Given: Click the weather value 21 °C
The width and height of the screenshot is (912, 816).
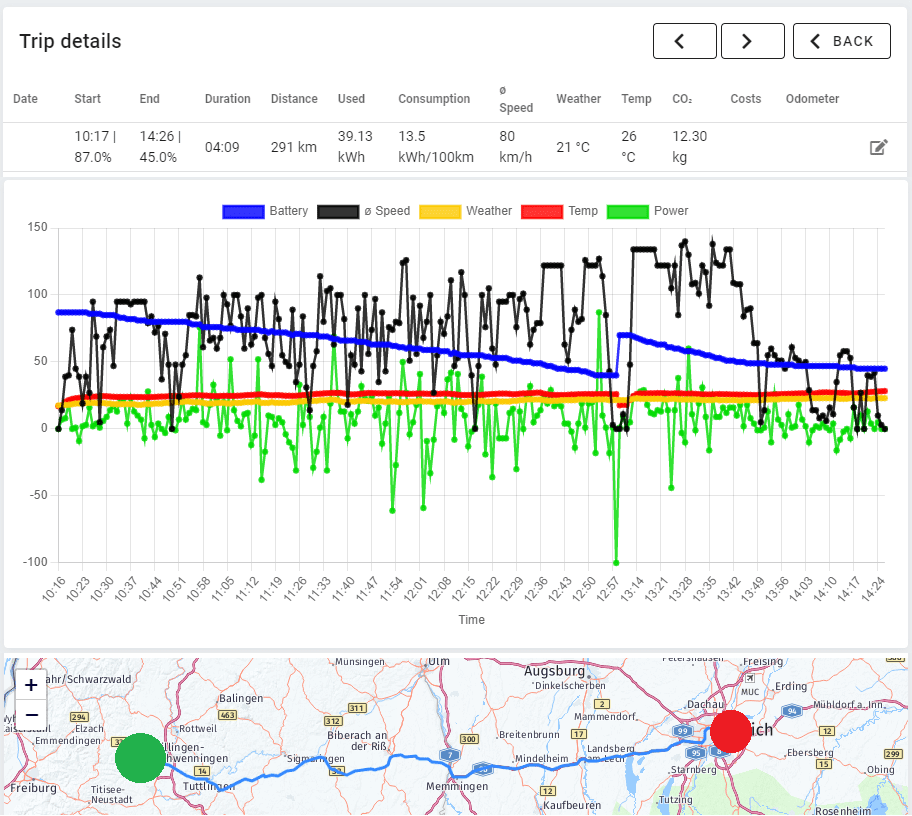Looking at the screenshot, I should 573,147.
